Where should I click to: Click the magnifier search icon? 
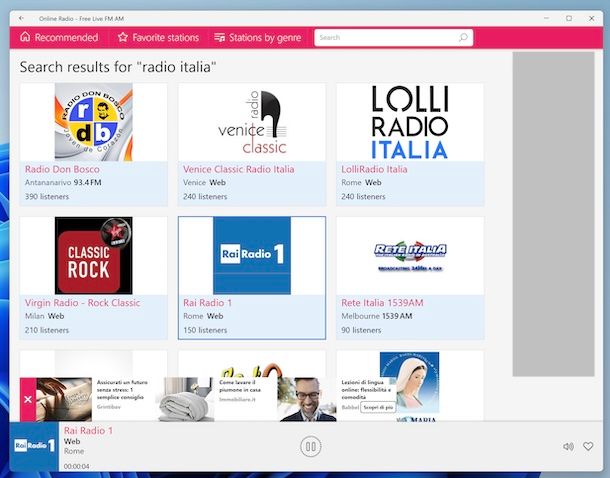(x=463, y=37)
